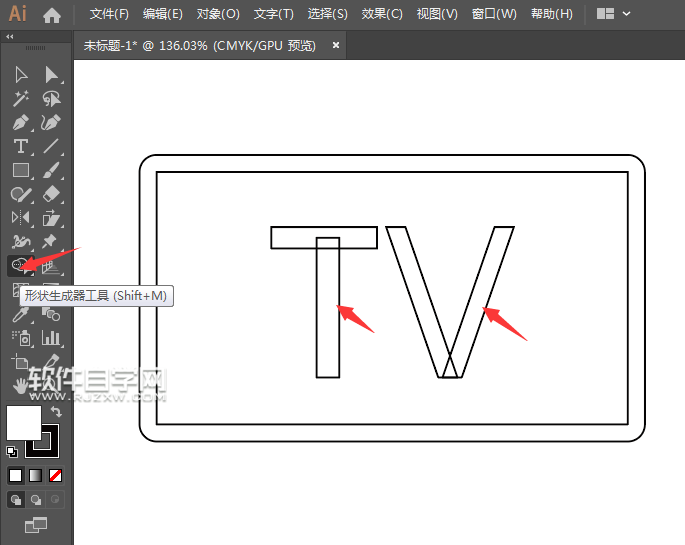The width and height of the screenshot is (685, 545).
Task: Open the 窗口(W) menu
Action: click(x=494, y=14)
